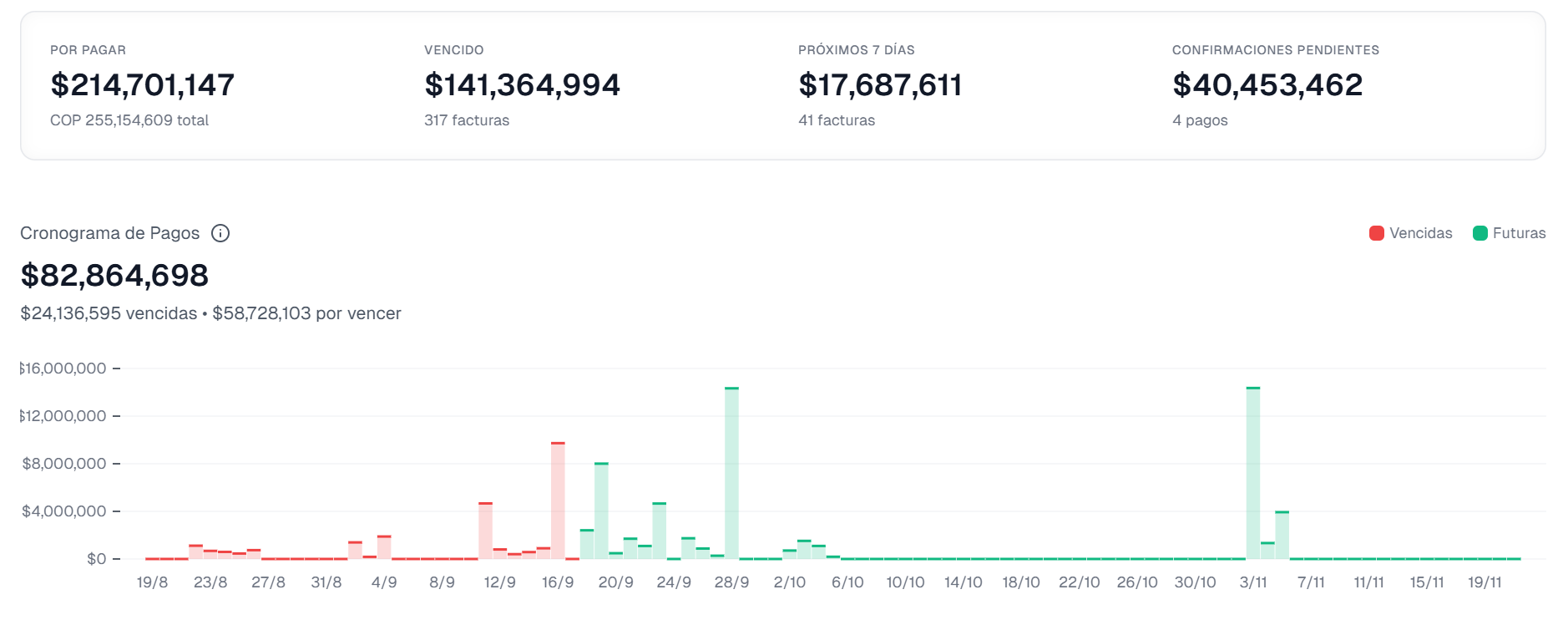Click the info icon beside Cronograma de Pagos
The height and width of the screenshot is (620, 1568).
click(x=220, y=233)
